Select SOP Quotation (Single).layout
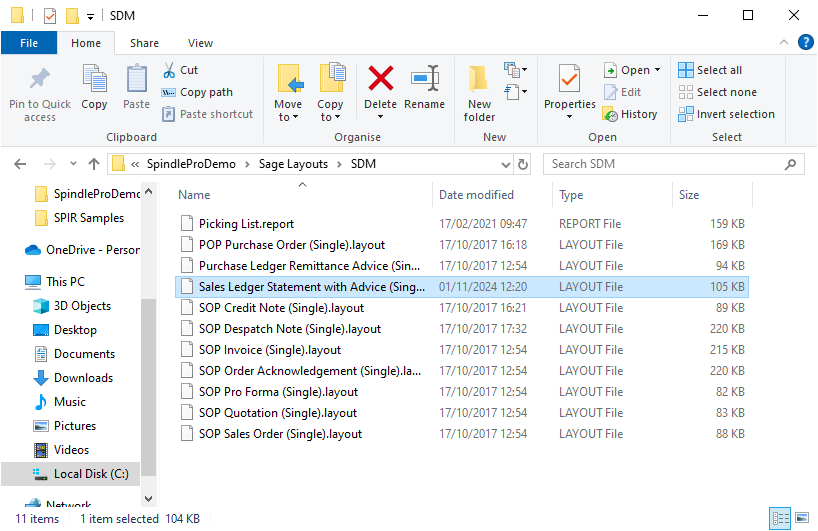 click(x=462, y=413)
